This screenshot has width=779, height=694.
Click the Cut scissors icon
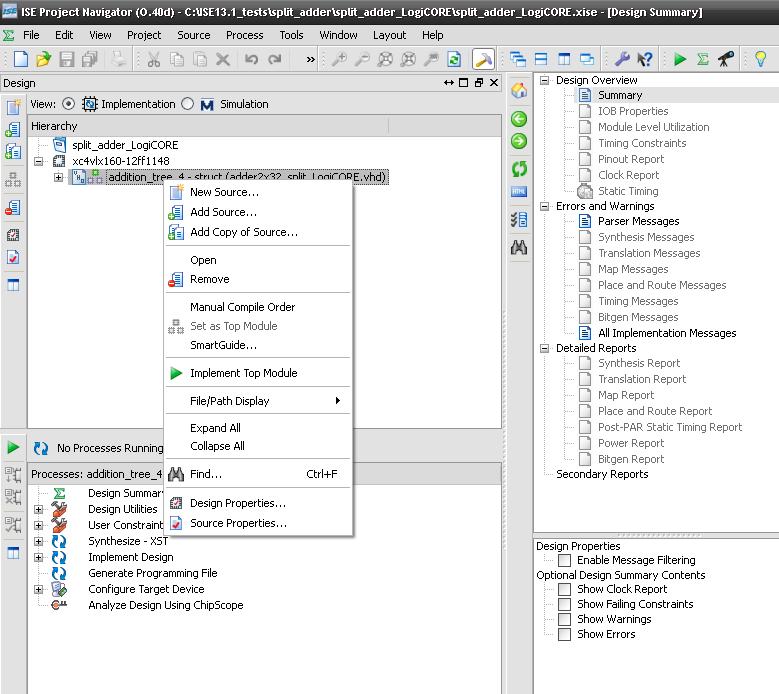pyautogui.click(x=154, y=60)
